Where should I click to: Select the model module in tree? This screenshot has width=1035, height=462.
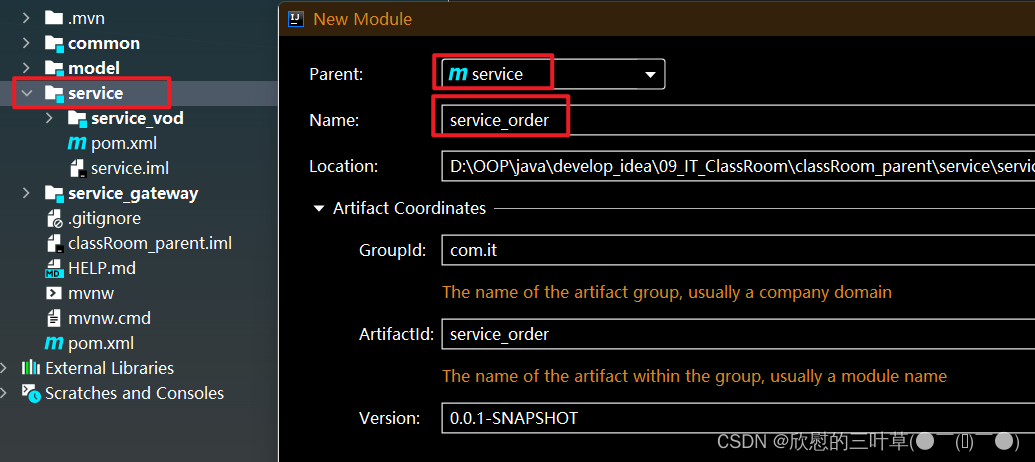(94, 69)
